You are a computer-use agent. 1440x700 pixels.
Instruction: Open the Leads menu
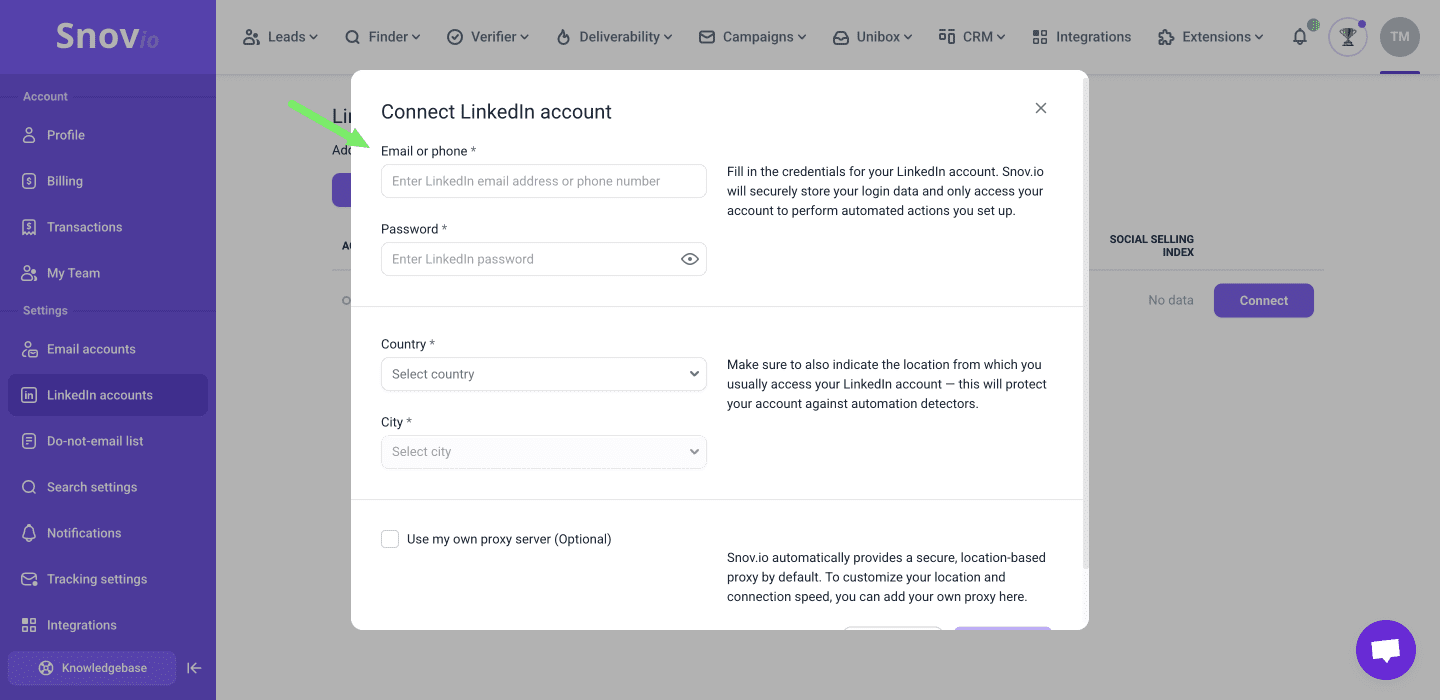pyautogui.click(x=280, y=37)
